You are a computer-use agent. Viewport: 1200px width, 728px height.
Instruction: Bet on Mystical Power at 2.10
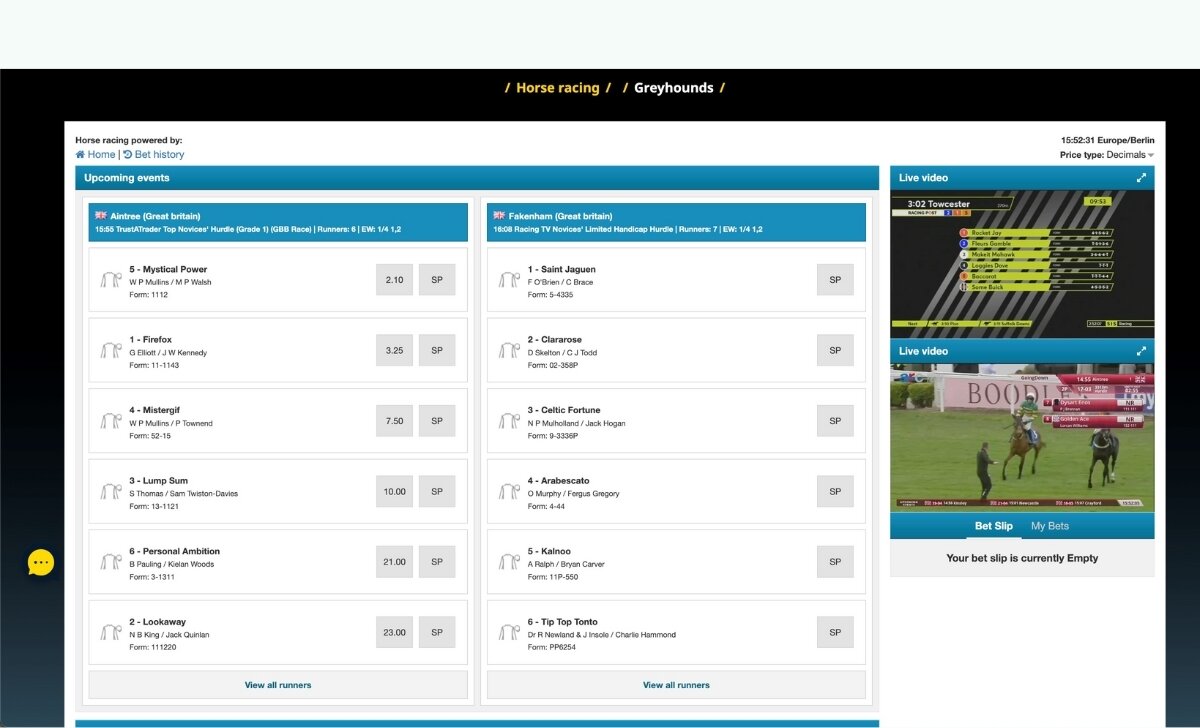coord(395,280)
